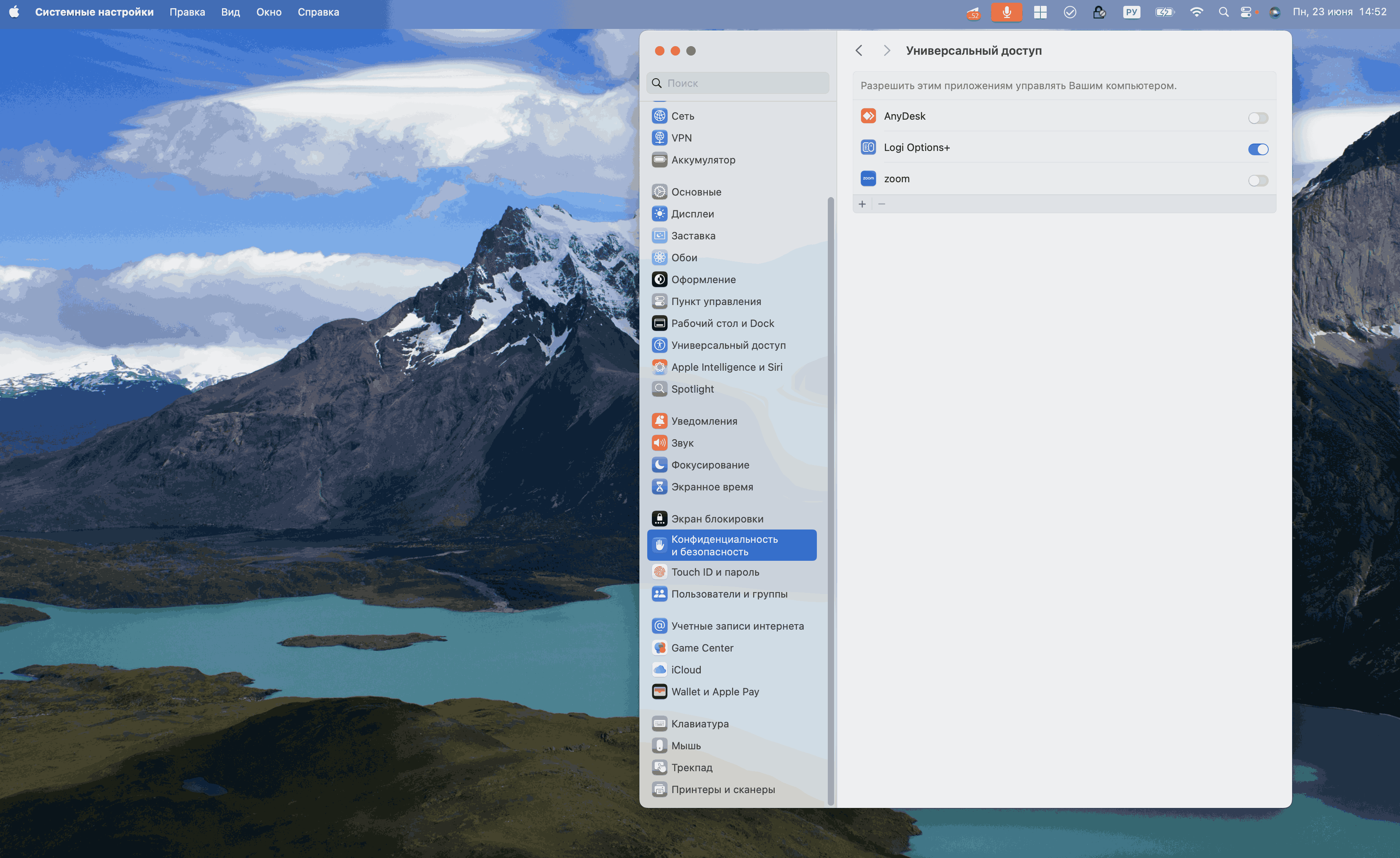The image size is (1400, 858).
Task: Click the plus button to add app
Action: tap(862, 204)
